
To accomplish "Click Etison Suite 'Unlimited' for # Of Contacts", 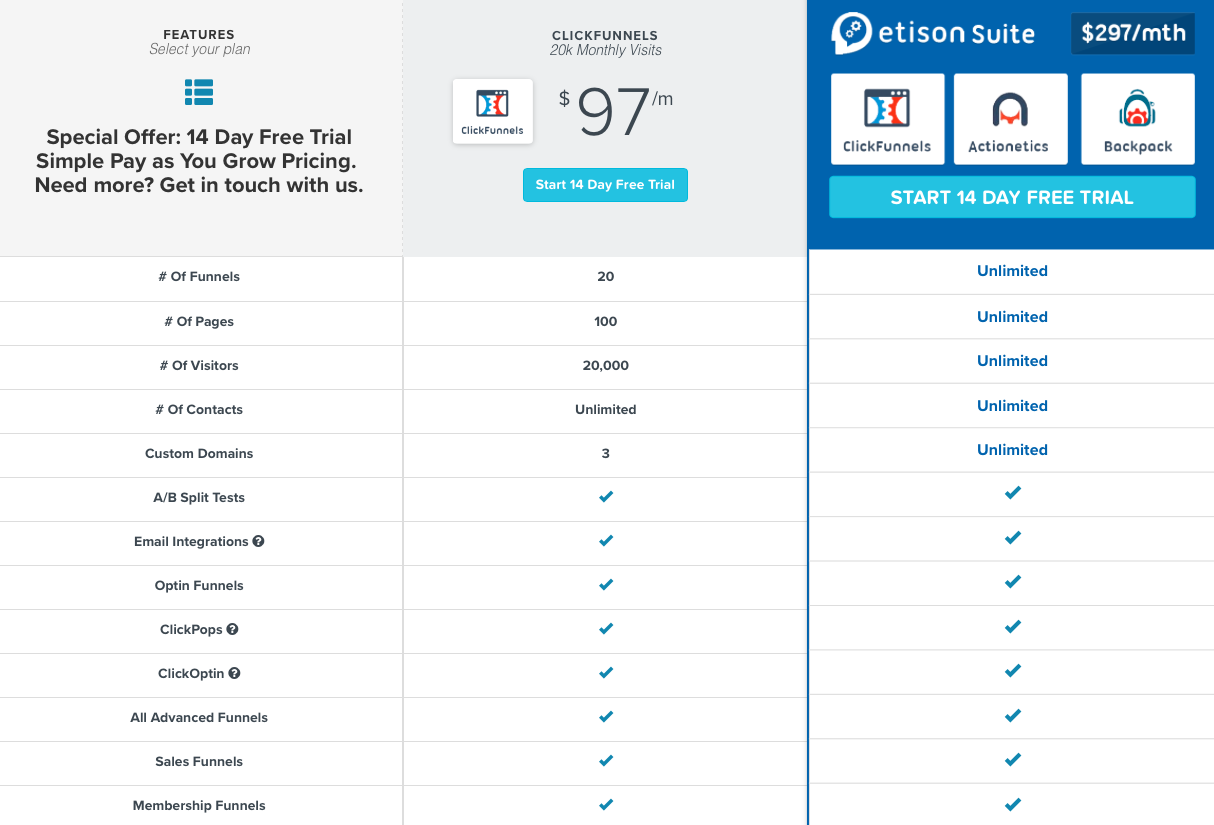I will click(1012, 406).
